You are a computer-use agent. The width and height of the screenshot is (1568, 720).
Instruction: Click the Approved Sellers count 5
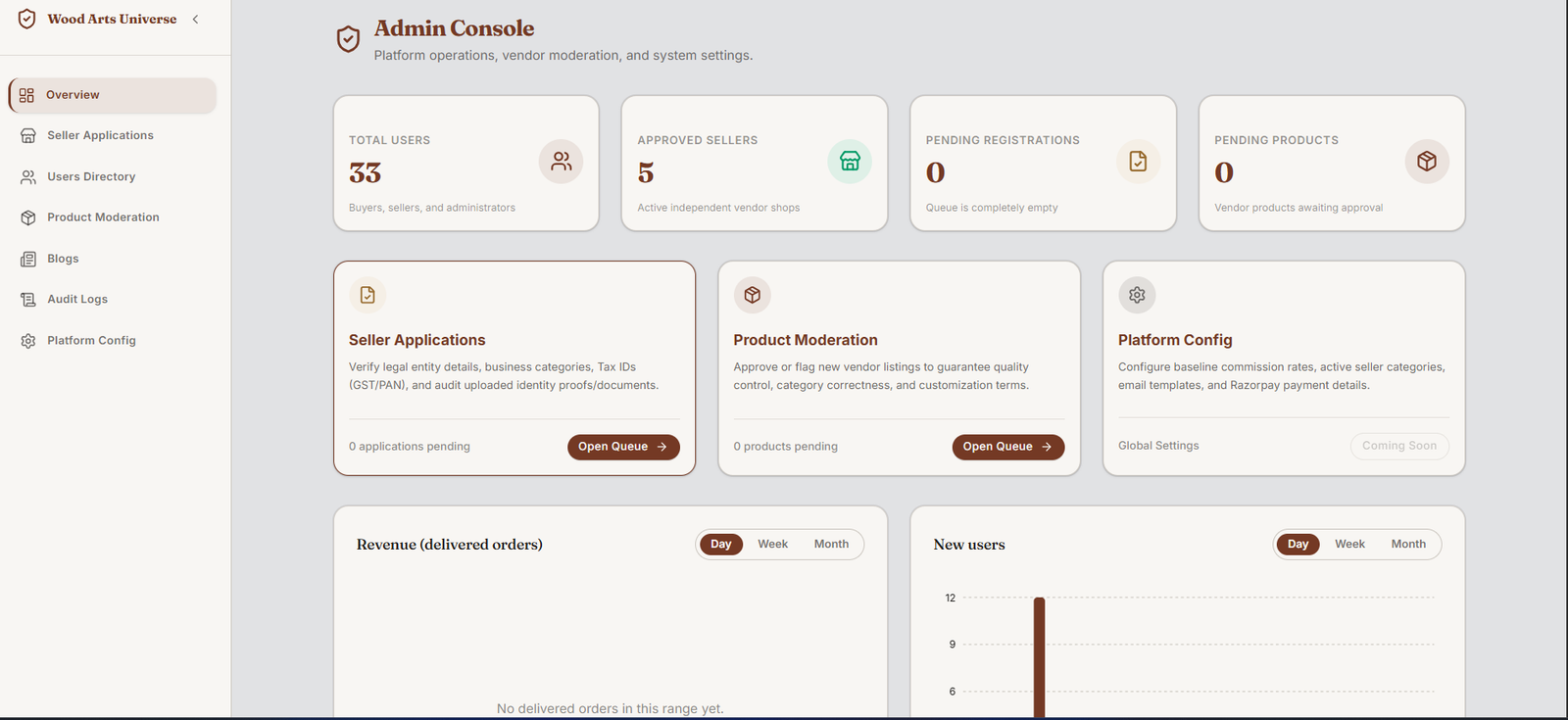646,173
